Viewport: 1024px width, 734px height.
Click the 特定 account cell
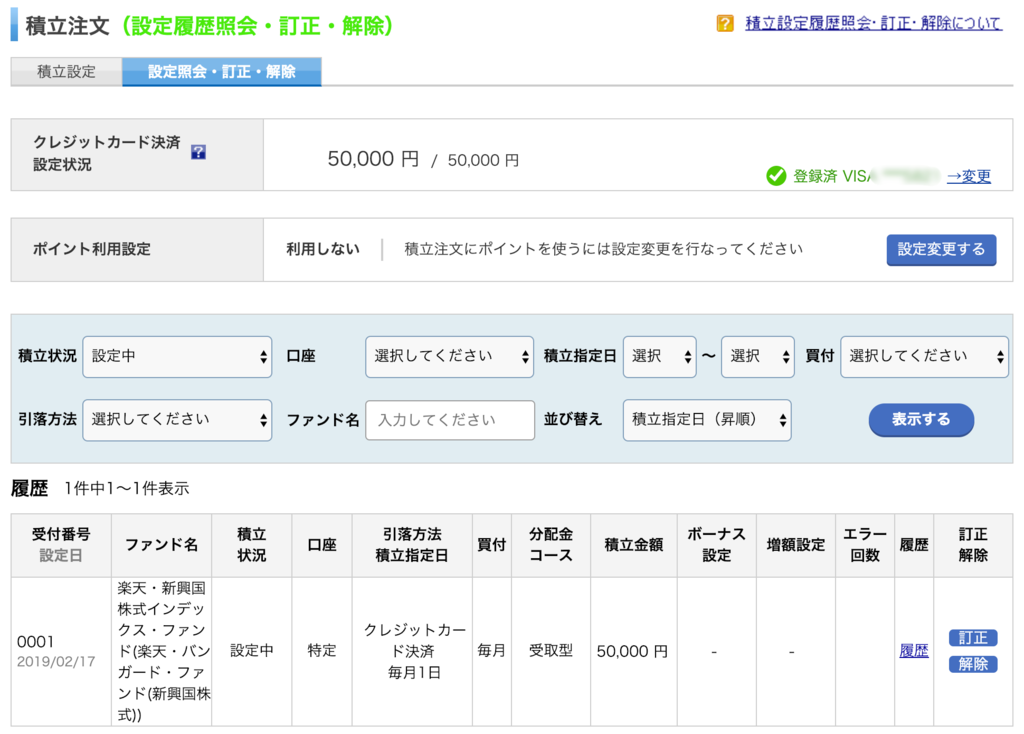(x=322, y=650)
